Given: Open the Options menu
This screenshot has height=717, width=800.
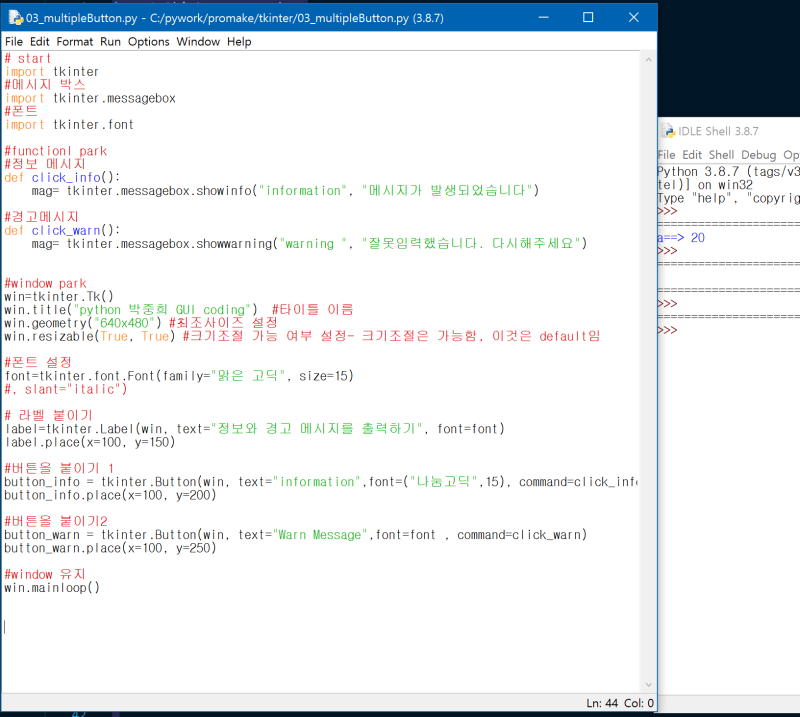Looking at the screenshot, I should point(148,41).
